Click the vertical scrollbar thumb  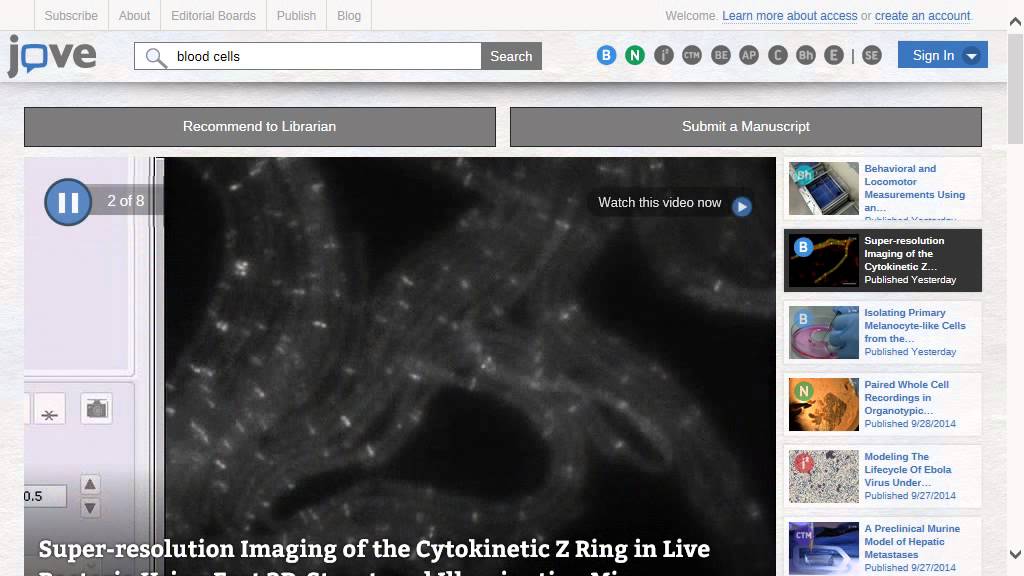[x=1016, y=89]
